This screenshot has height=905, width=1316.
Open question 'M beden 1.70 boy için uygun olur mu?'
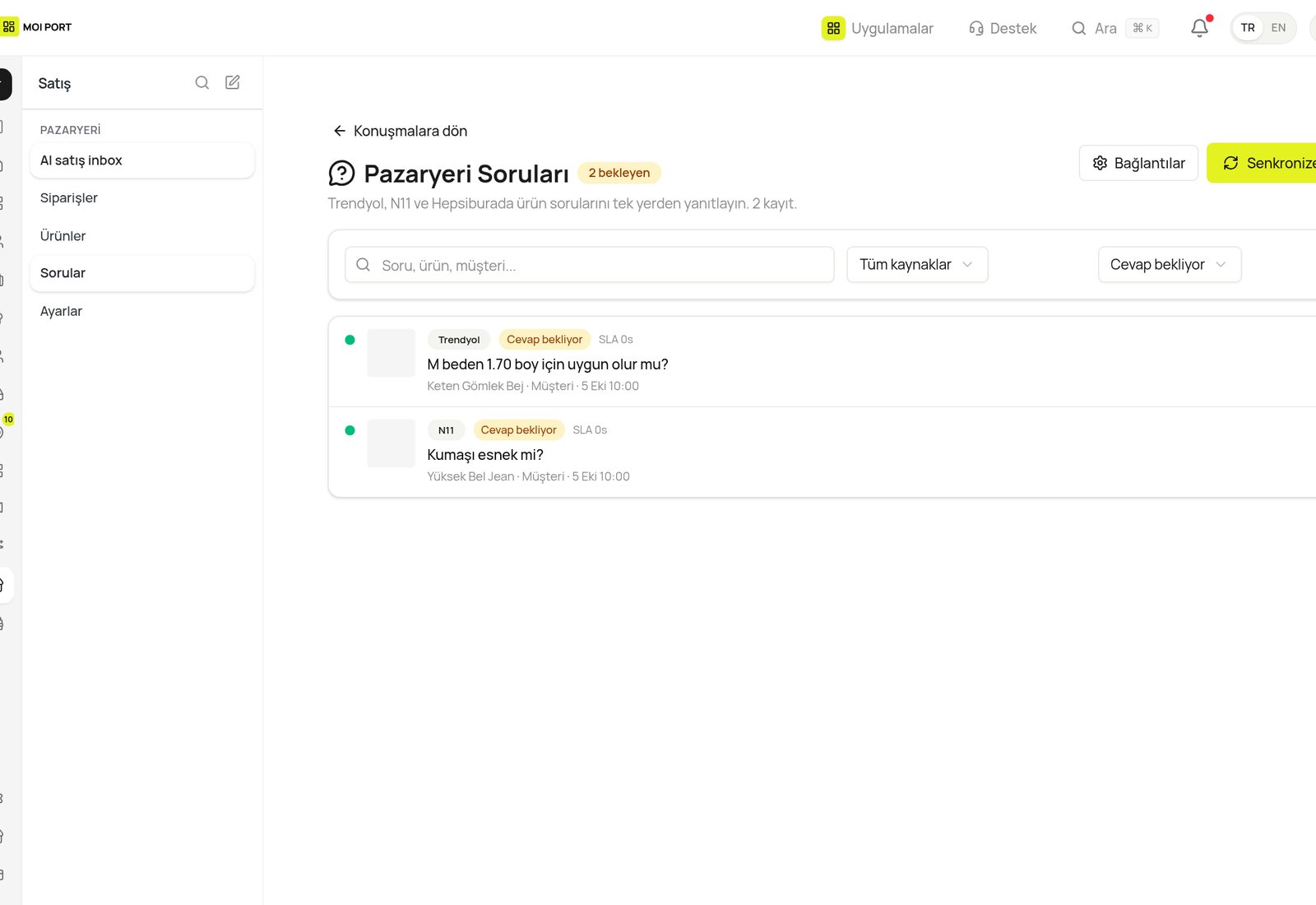[x=548, y=364]
